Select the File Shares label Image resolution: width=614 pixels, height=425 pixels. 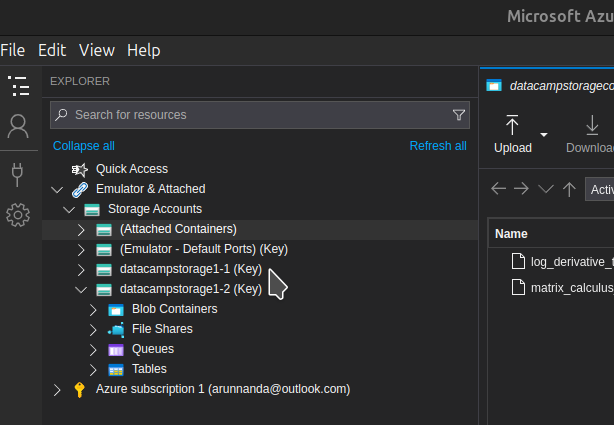(162, 329)
